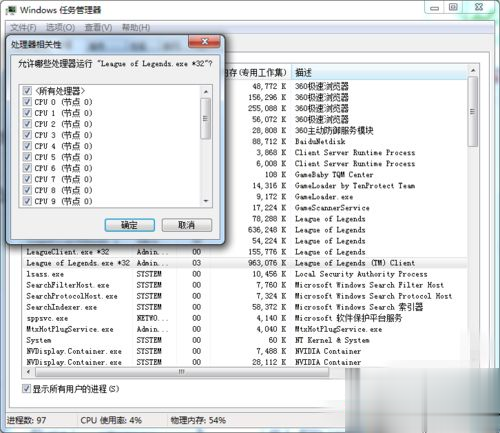Select the System process row

(245, 340)
